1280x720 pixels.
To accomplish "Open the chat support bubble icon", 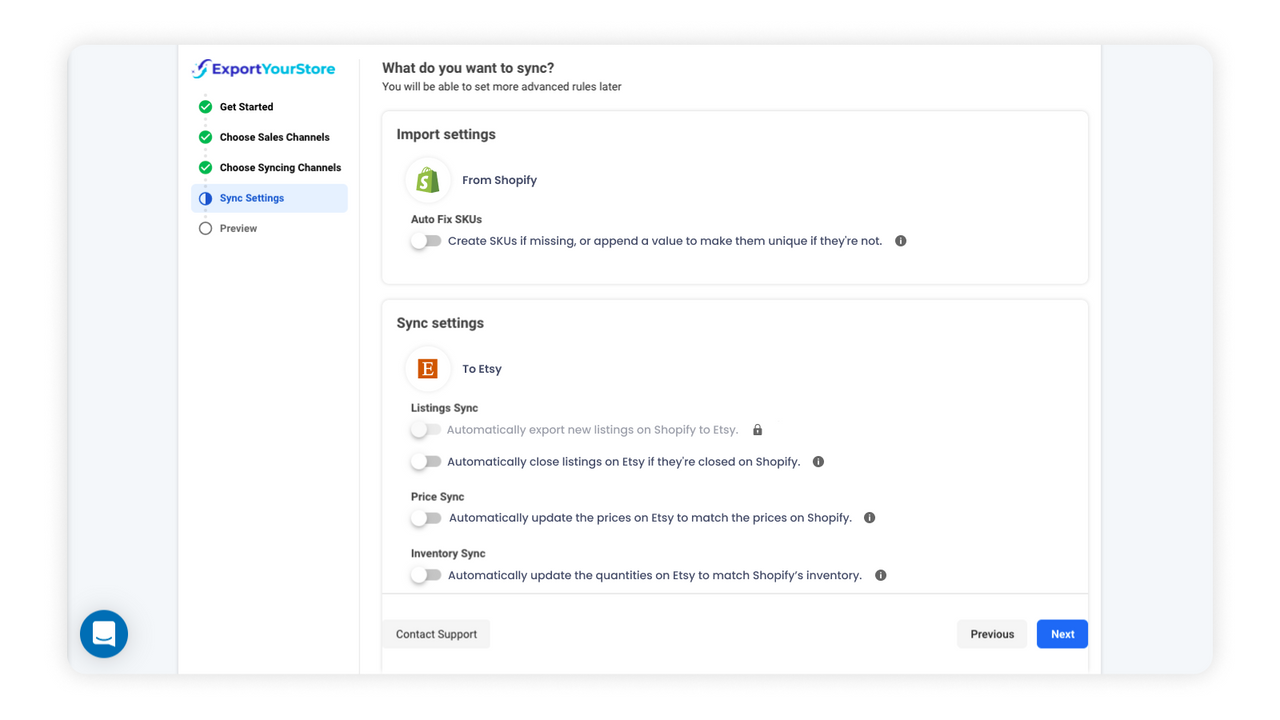I will click(x=104, y=634).
